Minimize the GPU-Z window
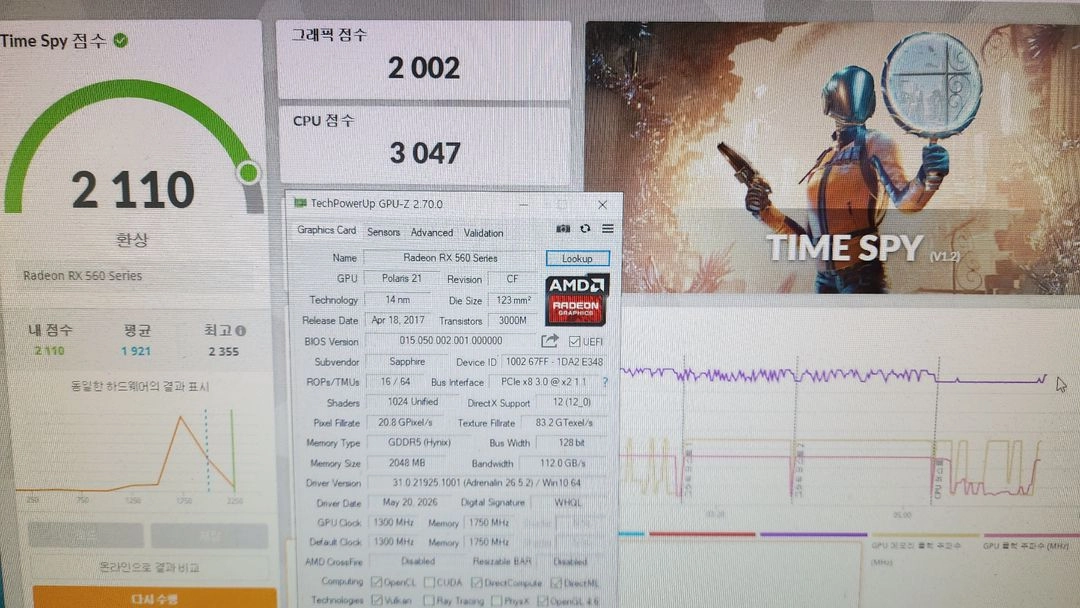This screenshot has width=1080, height=608. click(x=523, y=205)
